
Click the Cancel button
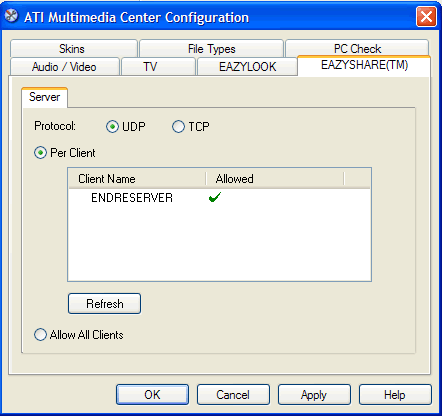pos(233,395)
